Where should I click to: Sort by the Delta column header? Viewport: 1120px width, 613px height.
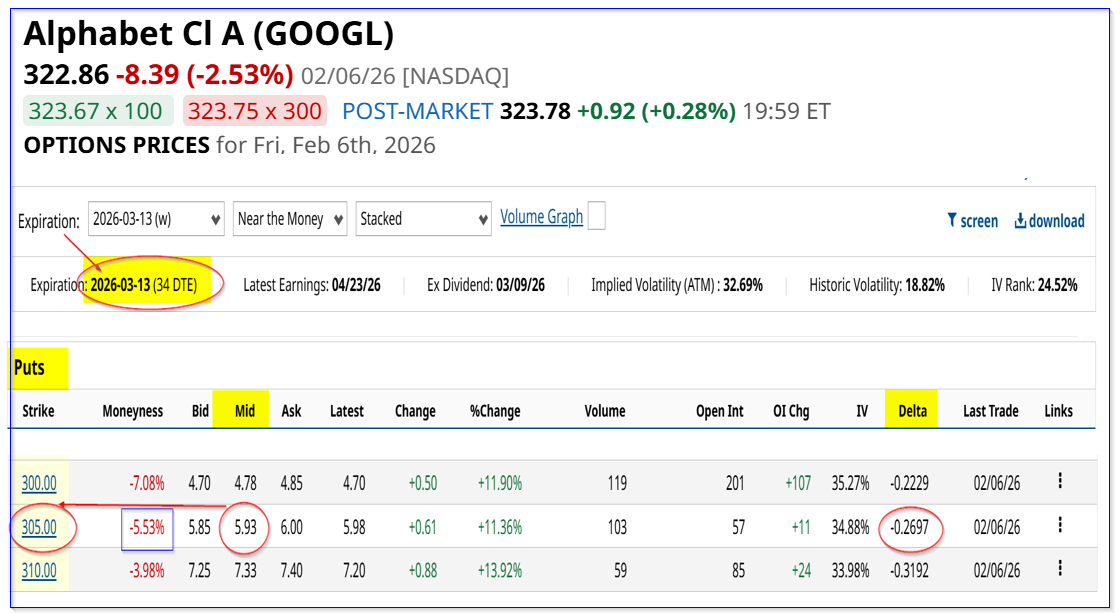(912, 411)
